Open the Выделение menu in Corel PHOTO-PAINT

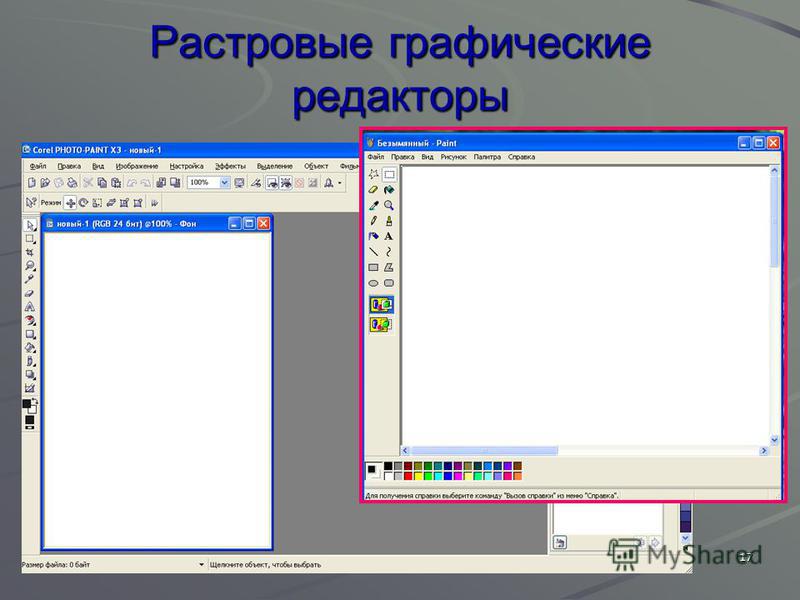coord(274,166)
